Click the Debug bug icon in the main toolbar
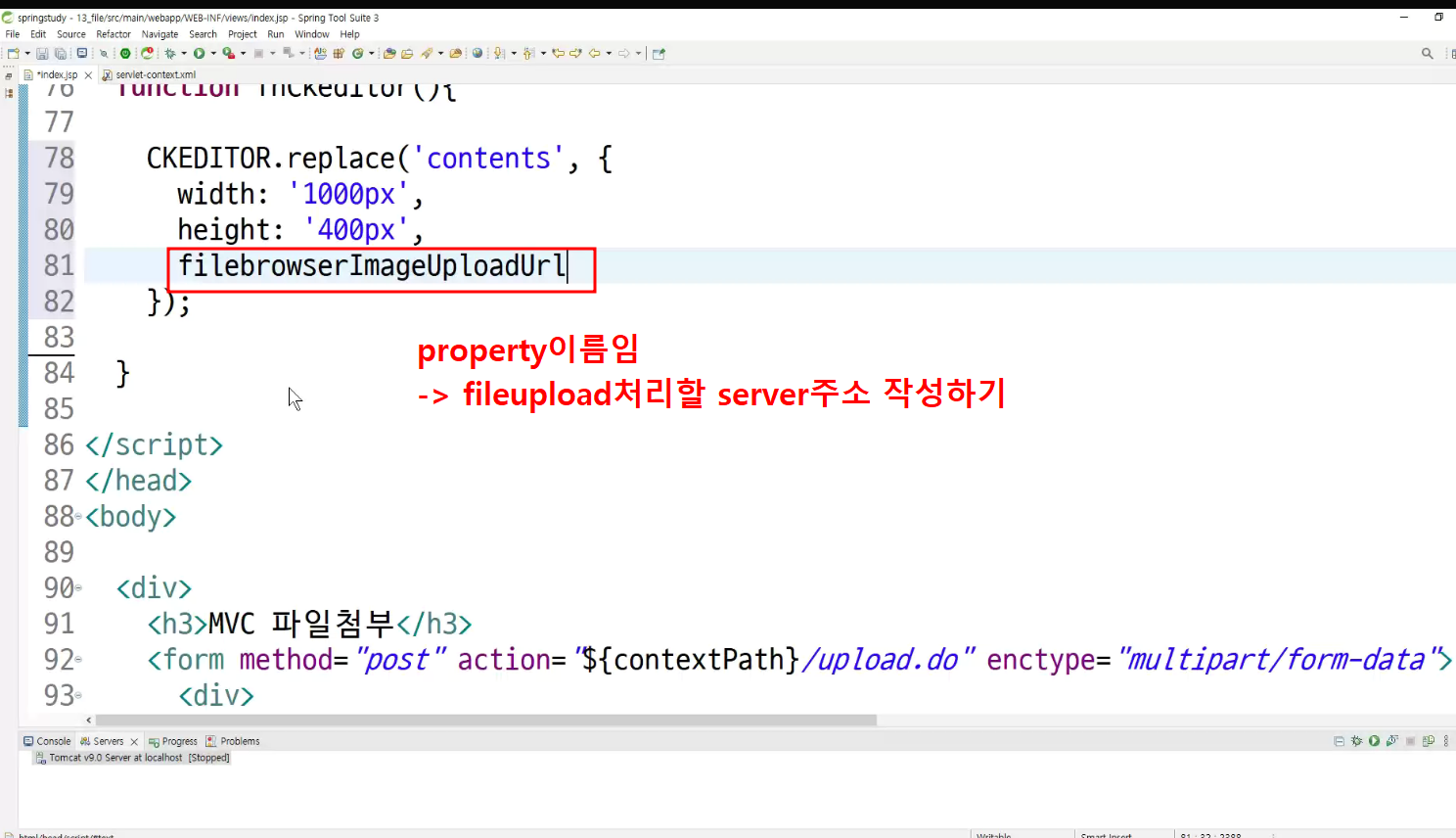The image size is (1456, 838). click(x=170, y=54)
